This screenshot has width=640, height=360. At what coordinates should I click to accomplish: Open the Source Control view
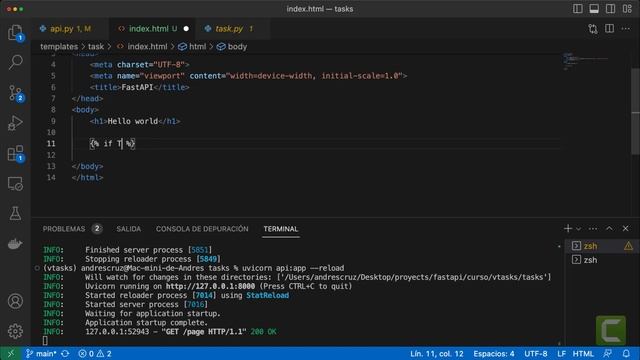click(16, 93)
